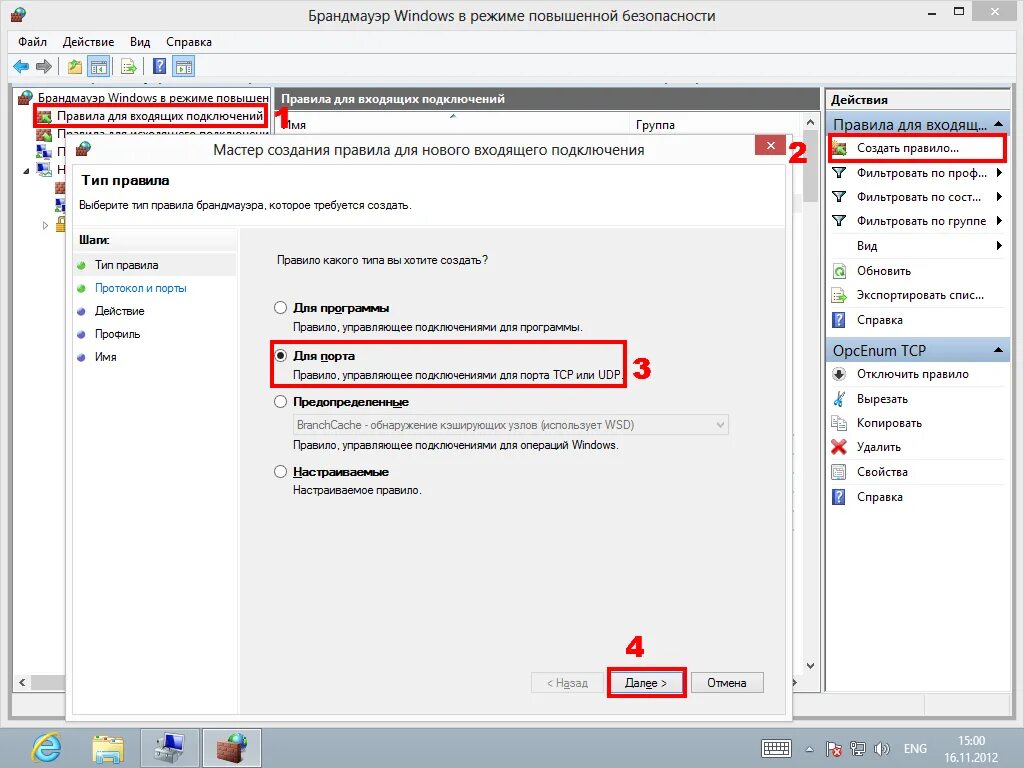Open the touch keyboard tray icon
The width and height of the screenshot is (1024, 768).
click(x=776, y=749)
